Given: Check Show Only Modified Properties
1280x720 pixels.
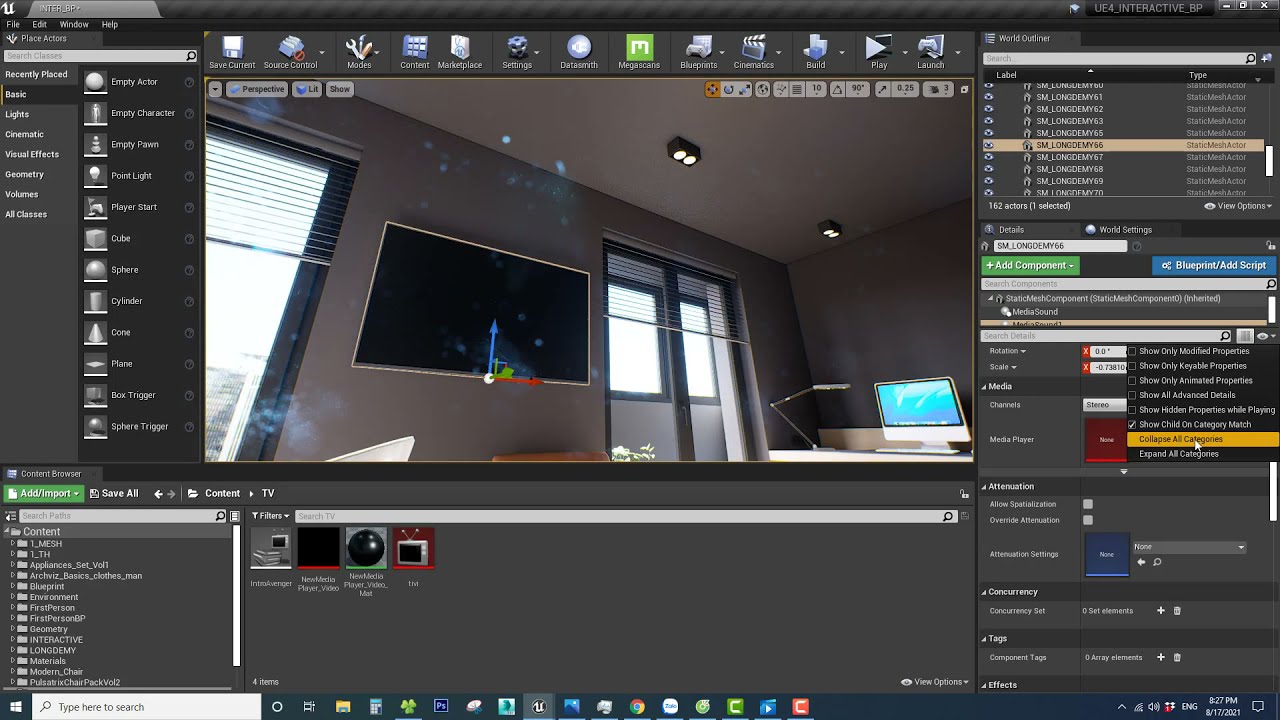Looking at the screenshot, I should click(x=1132, y=351).
